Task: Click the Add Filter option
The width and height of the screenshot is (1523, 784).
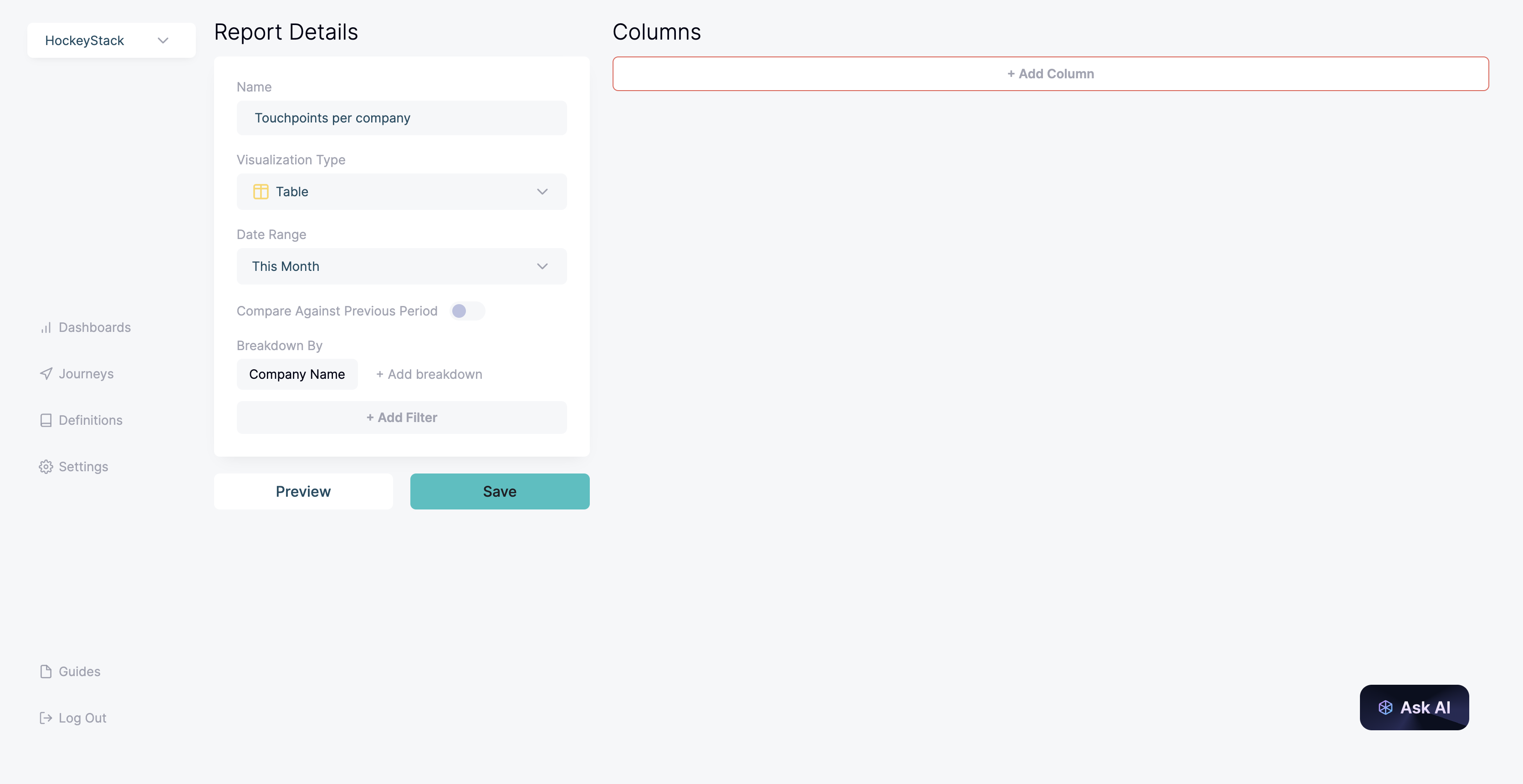Action: [x=400, y=417]
